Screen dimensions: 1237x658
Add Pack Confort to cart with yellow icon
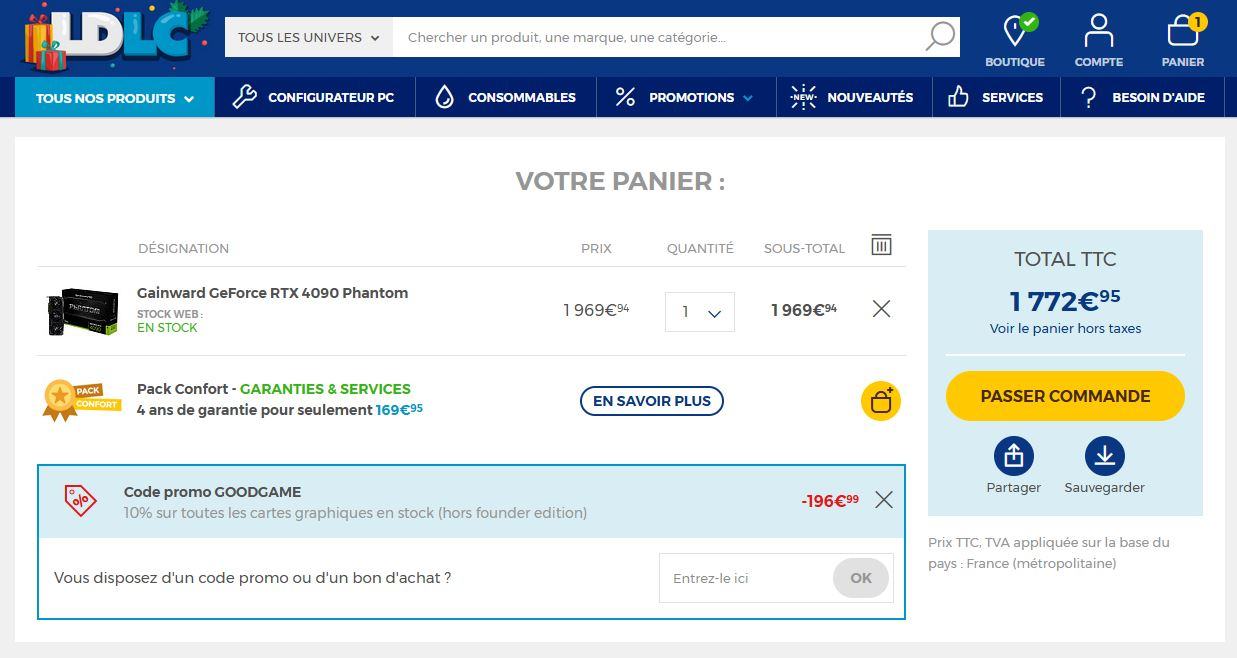[881, 401]
